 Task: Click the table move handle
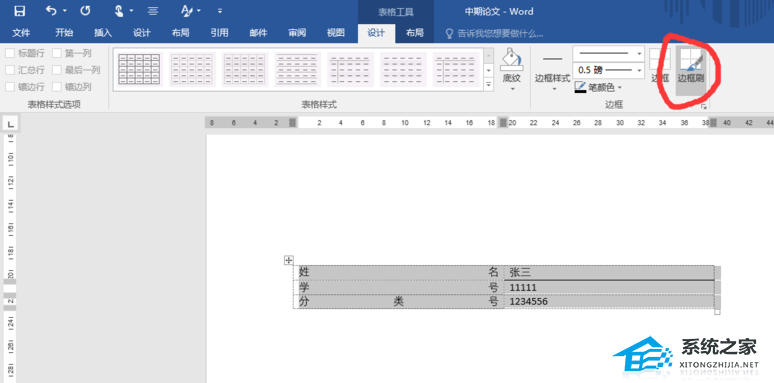289,260
